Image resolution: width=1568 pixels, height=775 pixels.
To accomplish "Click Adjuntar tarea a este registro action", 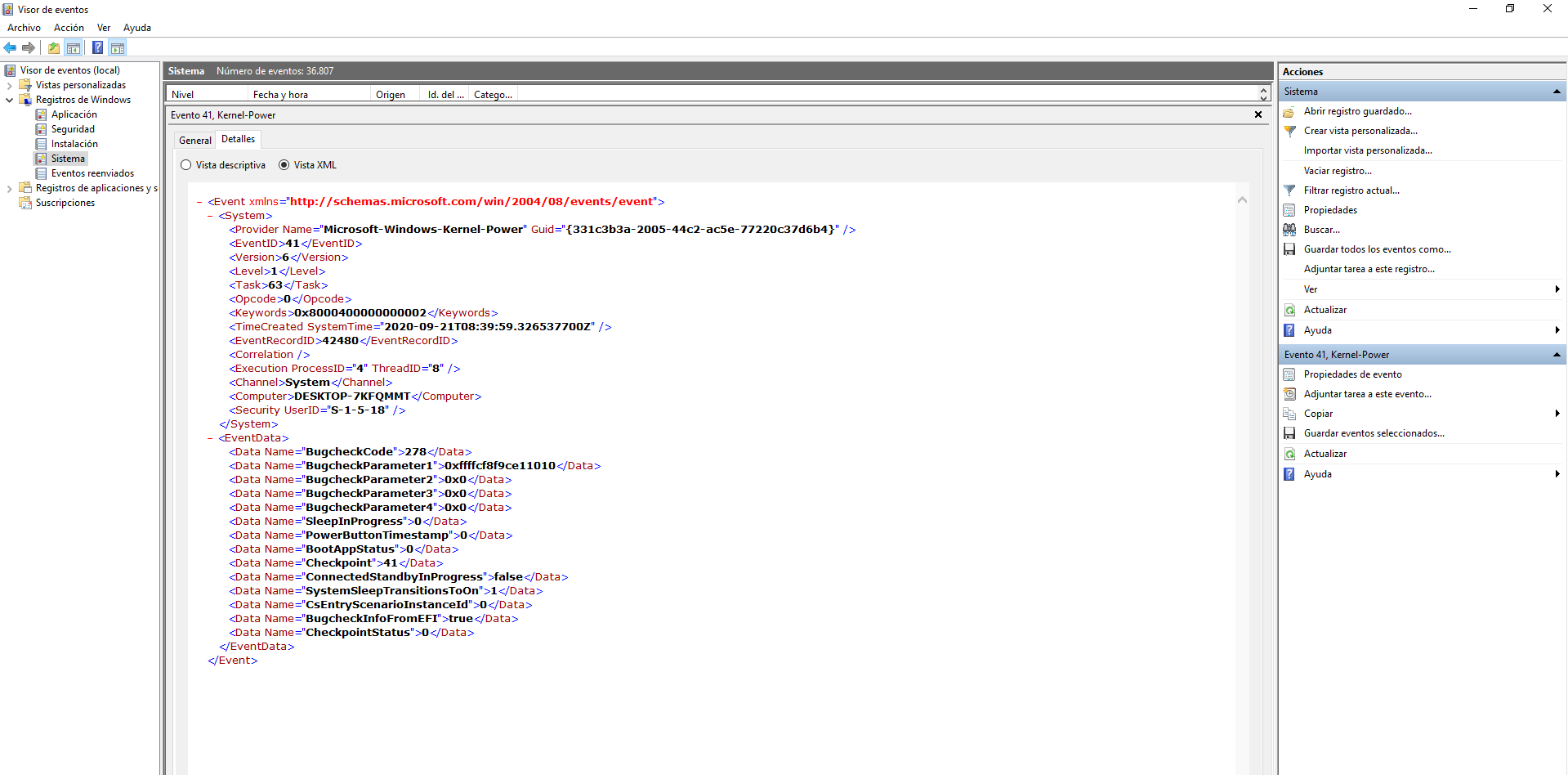I will tap(1369, 269).
